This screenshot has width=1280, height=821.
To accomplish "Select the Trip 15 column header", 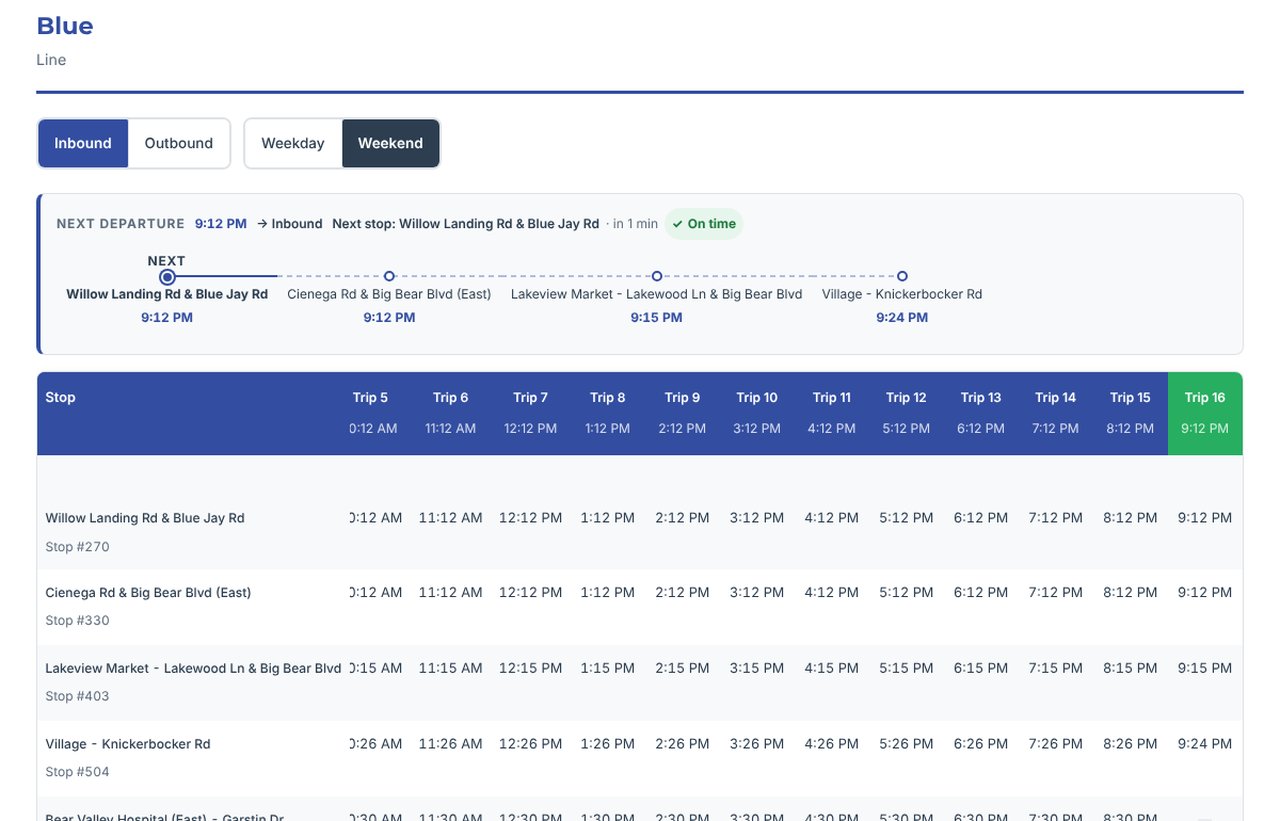I will point(1130,413).
